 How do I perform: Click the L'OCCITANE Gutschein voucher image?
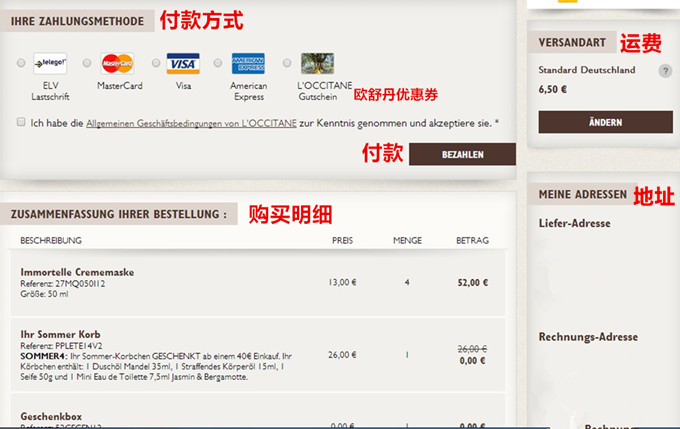pyautogui.click(x=317, y=63)
